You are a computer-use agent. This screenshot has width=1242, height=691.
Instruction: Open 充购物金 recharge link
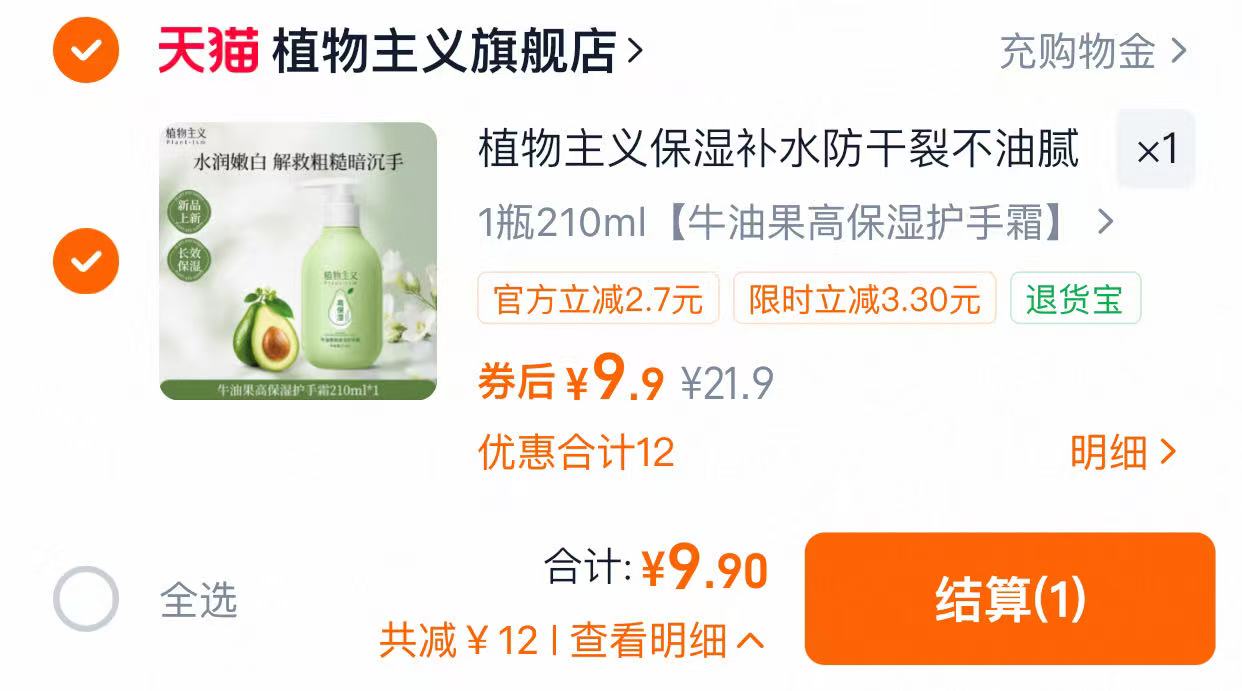1078,51
